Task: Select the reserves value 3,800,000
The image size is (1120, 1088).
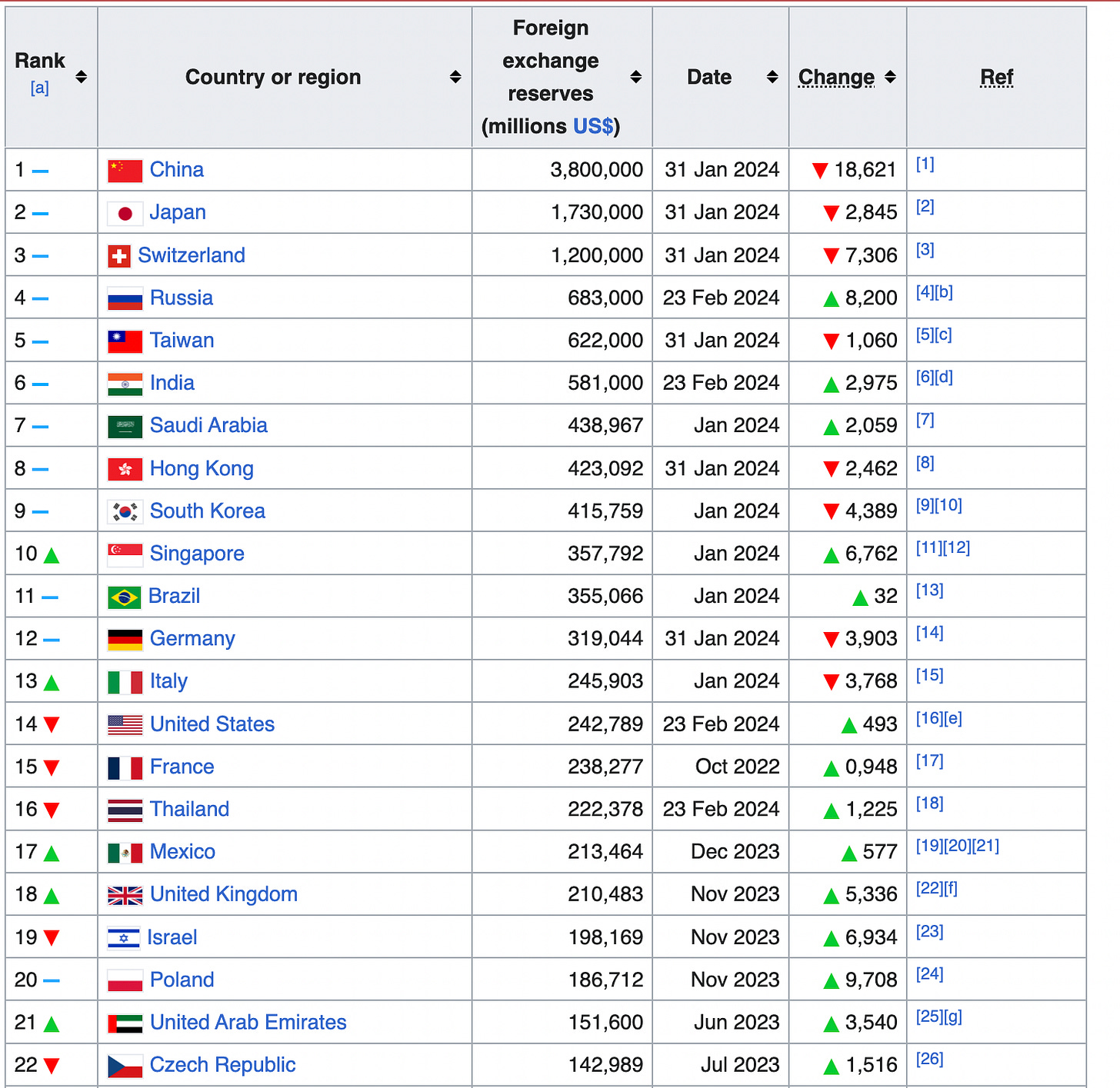Action: click(x=597, y=170)
